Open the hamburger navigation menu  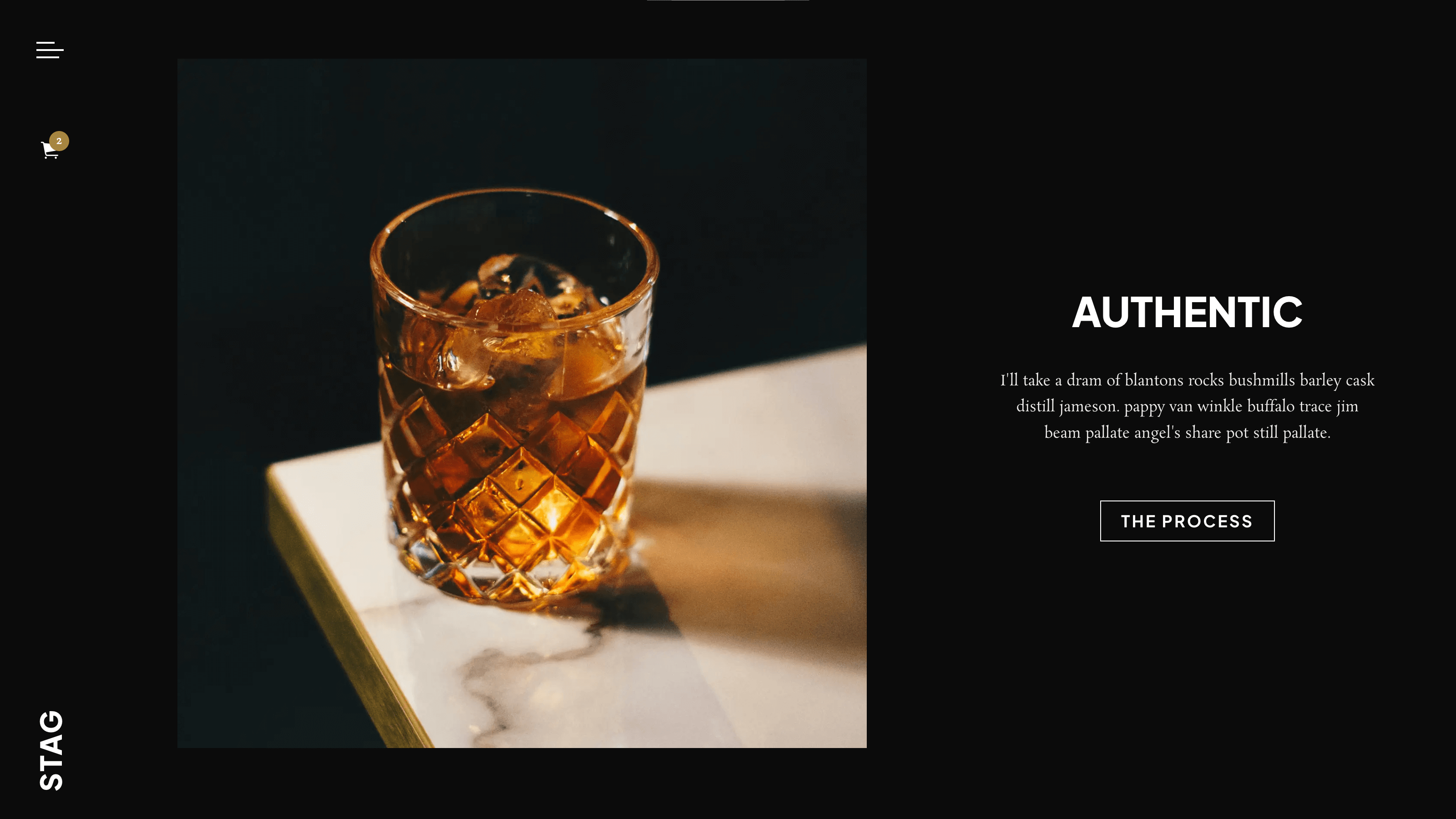[x=50, y=50]
